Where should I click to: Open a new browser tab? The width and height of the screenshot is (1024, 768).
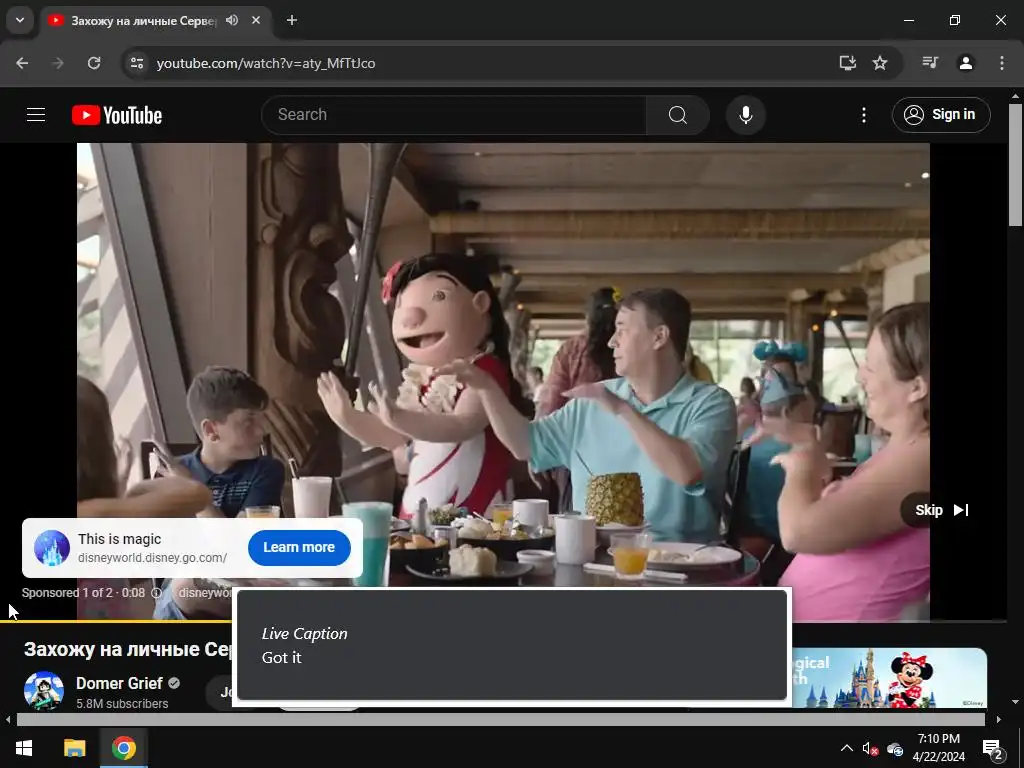[292, 20]
